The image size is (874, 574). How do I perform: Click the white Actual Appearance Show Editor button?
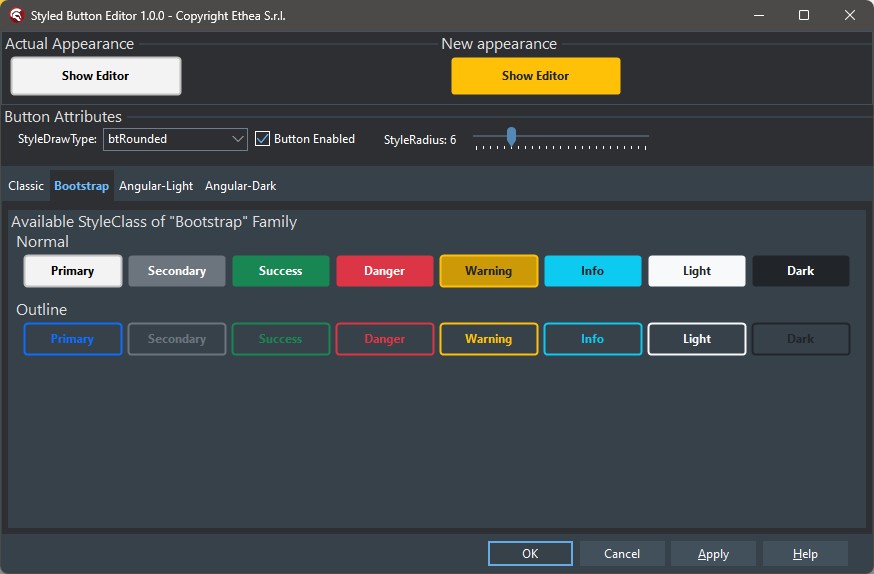click(x=96, y=76)
